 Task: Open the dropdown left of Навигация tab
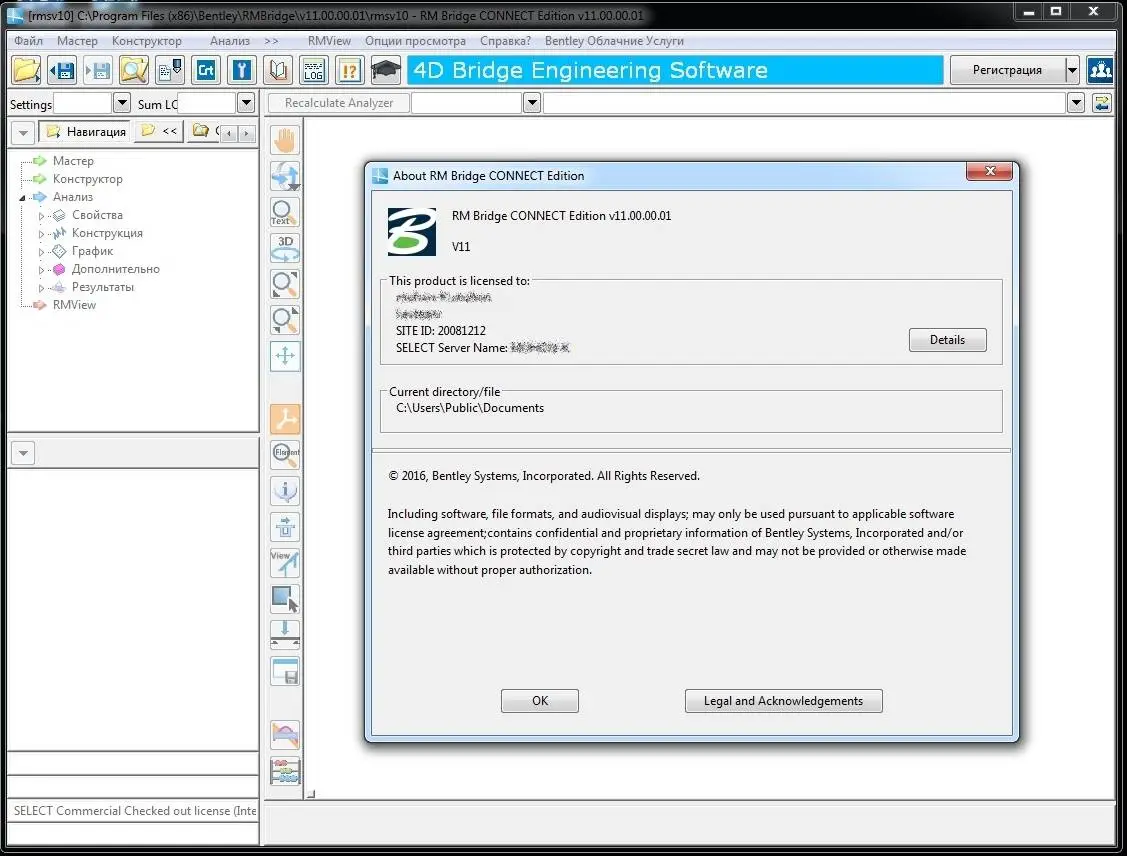click(x=24, y=132)
